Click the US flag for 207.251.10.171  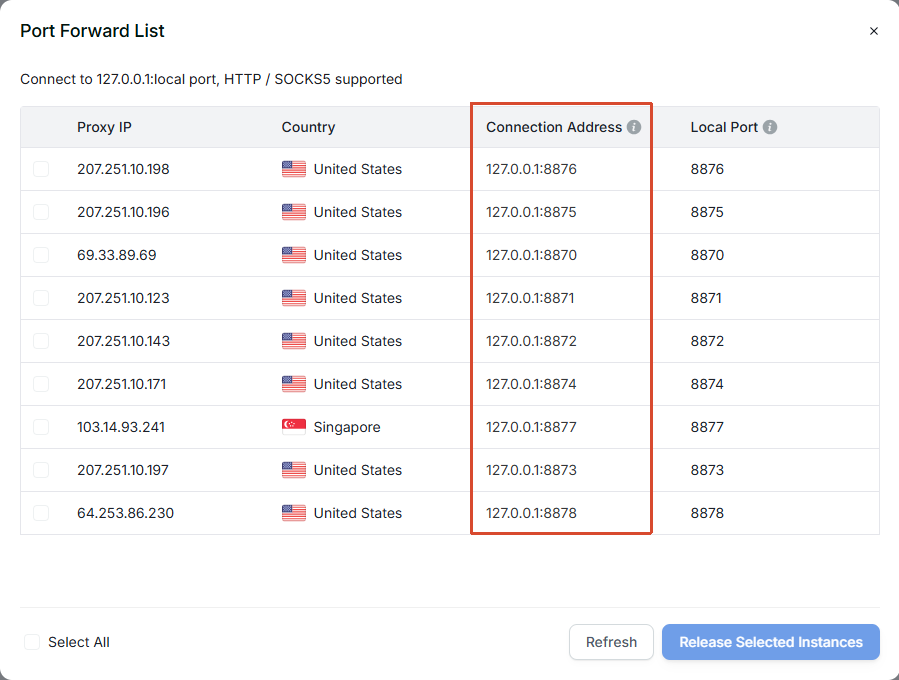[x=294, y=384]
